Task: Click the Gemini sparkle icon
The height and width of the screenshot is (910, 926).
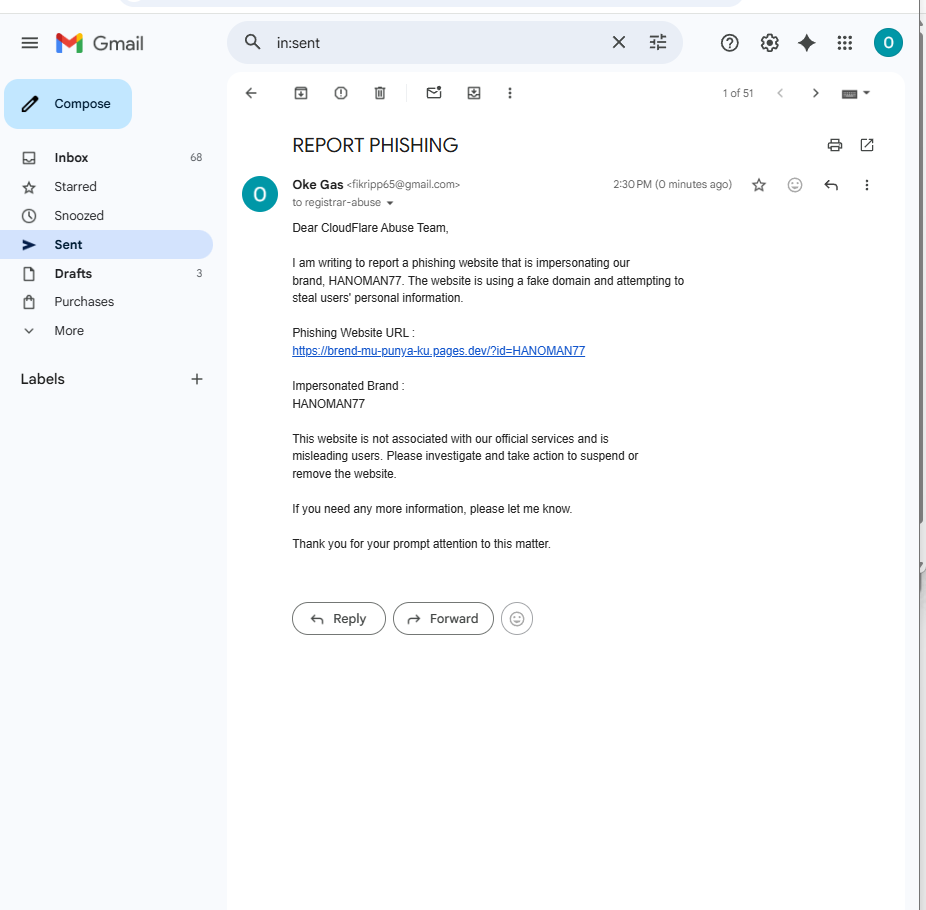Action: click(806, 43)
